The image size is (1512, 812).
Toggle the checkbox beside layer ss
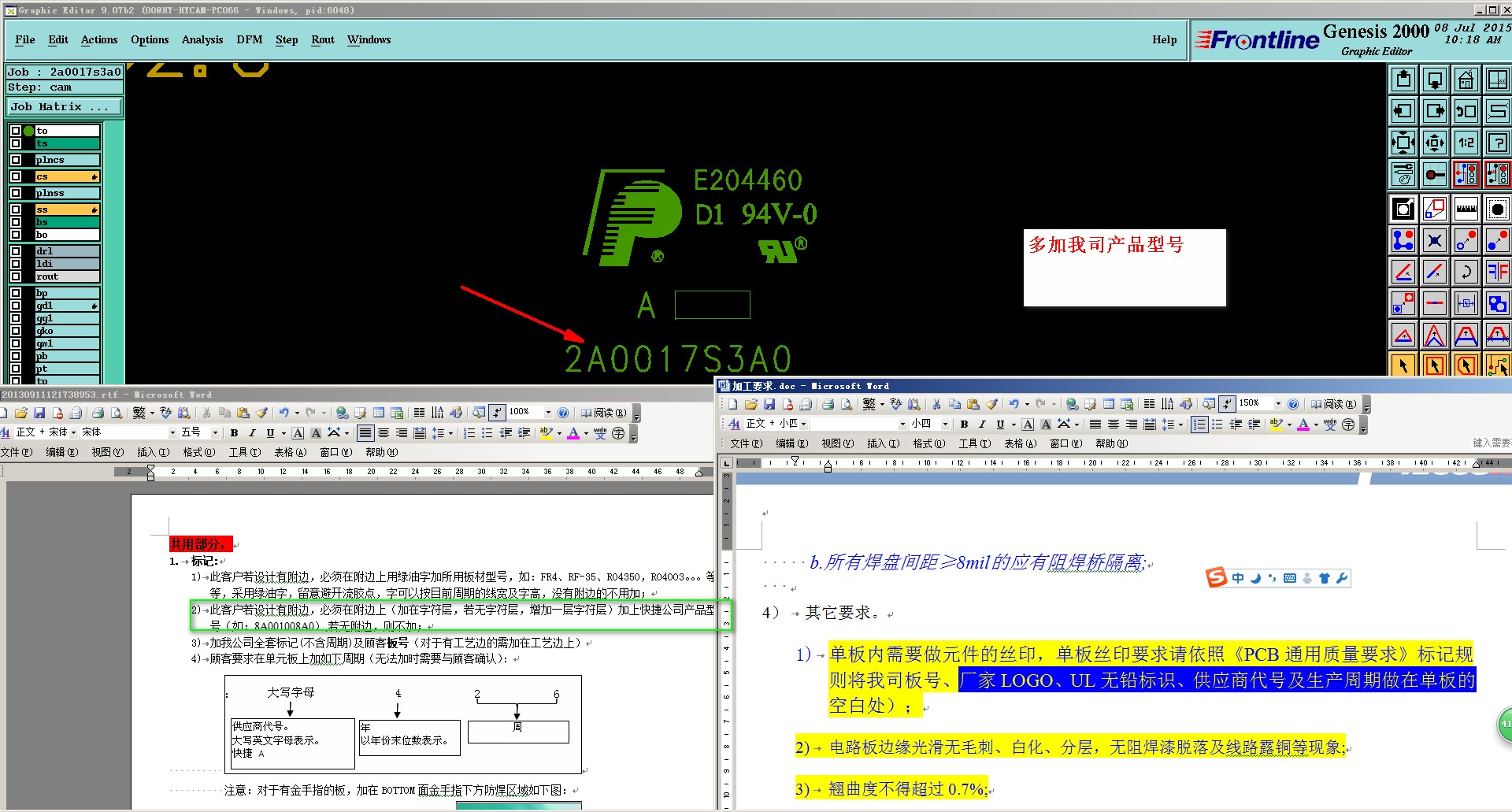point(16,209)
